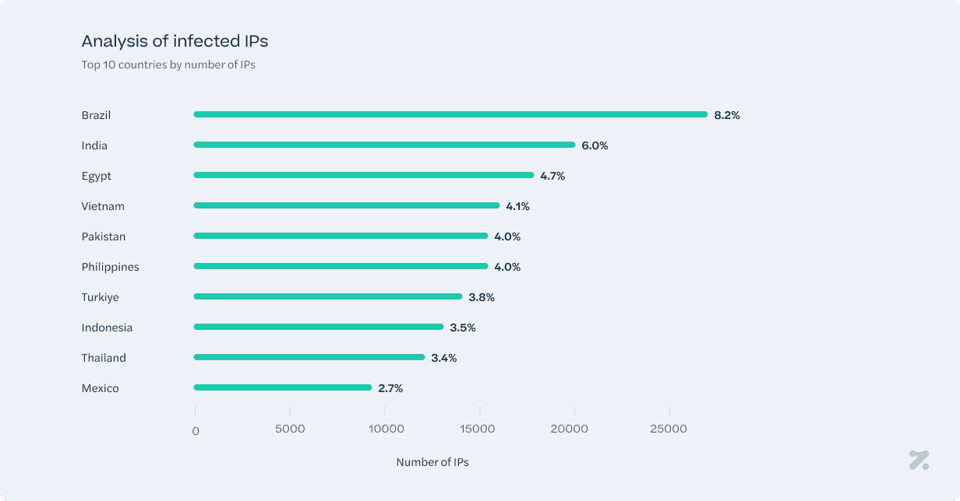This screenshot has width=960, height=501.
Task: Click the 25000 axis tick label
Action: pos(669,430)
